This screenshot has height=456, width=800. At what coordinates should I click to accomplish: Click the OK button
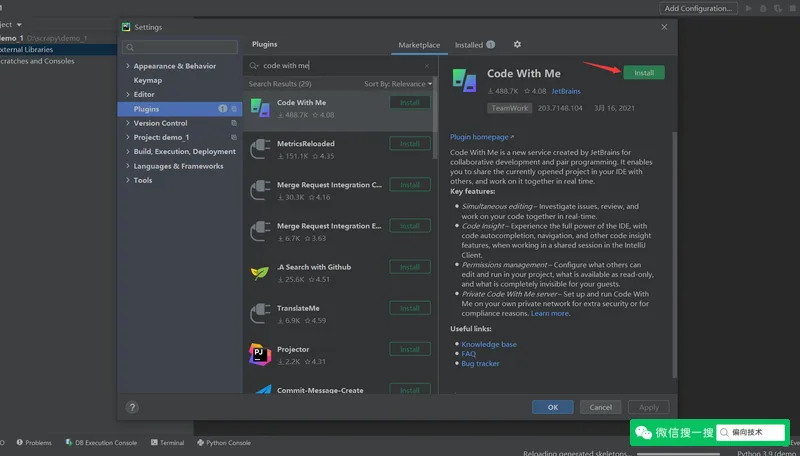(x=553, y=407)
